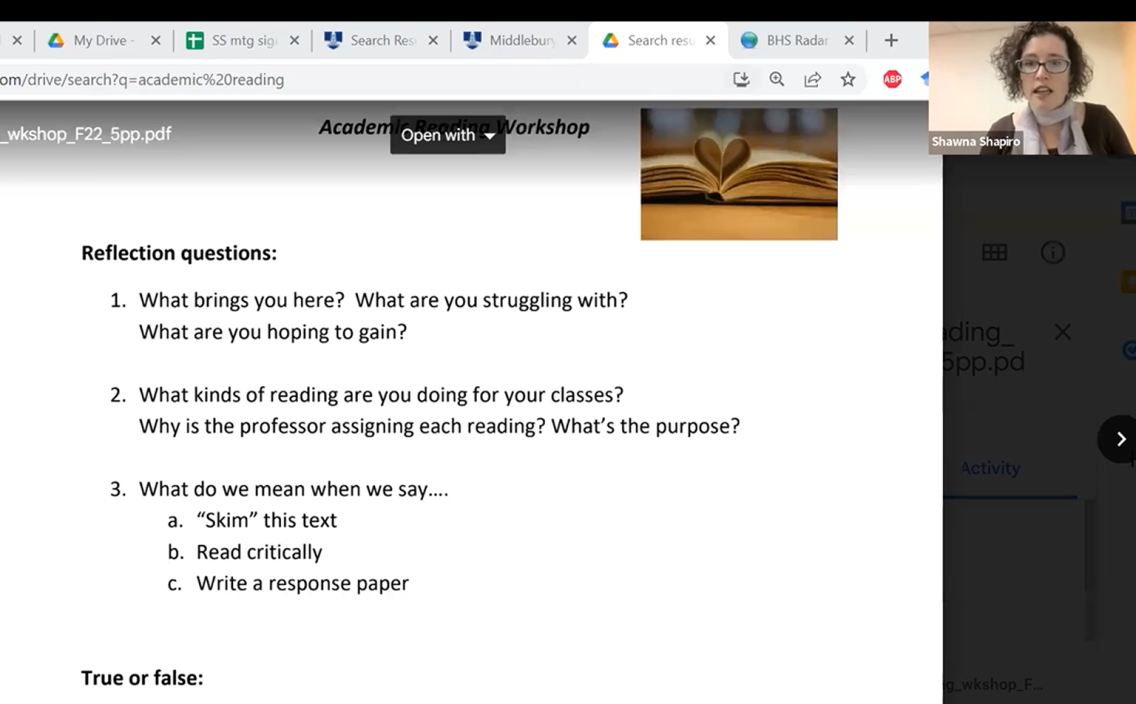
Task: Dismiss the file name chip with its X
Action: [x=1062, y=331]
